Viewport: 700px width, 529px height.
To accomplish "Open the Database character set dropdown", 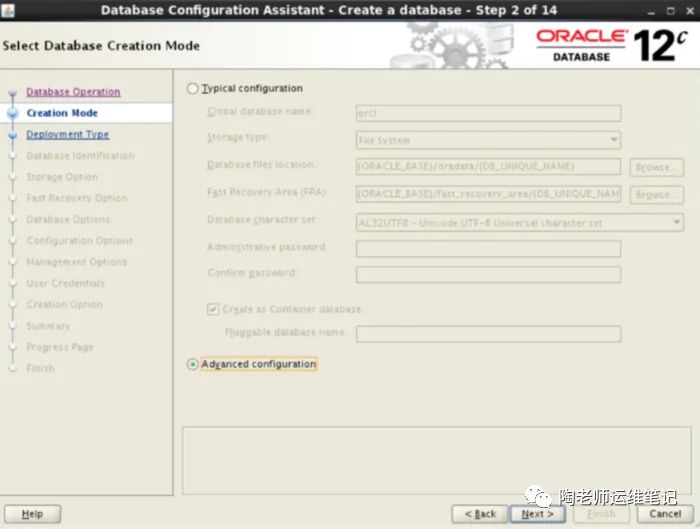I will pyautogui.click(x=520, y=222).
